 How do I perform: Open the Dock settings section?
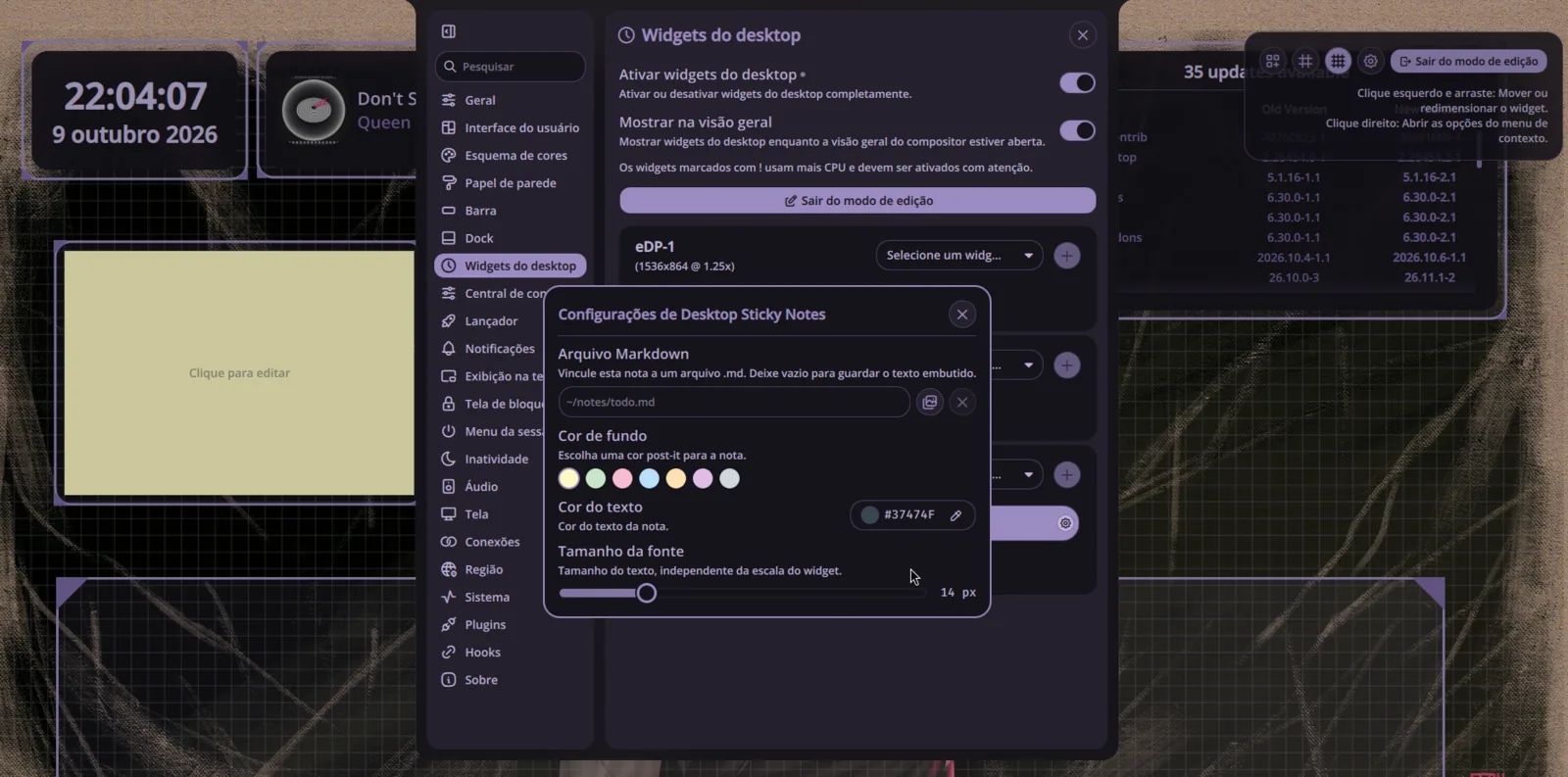[x=510, y=238]
